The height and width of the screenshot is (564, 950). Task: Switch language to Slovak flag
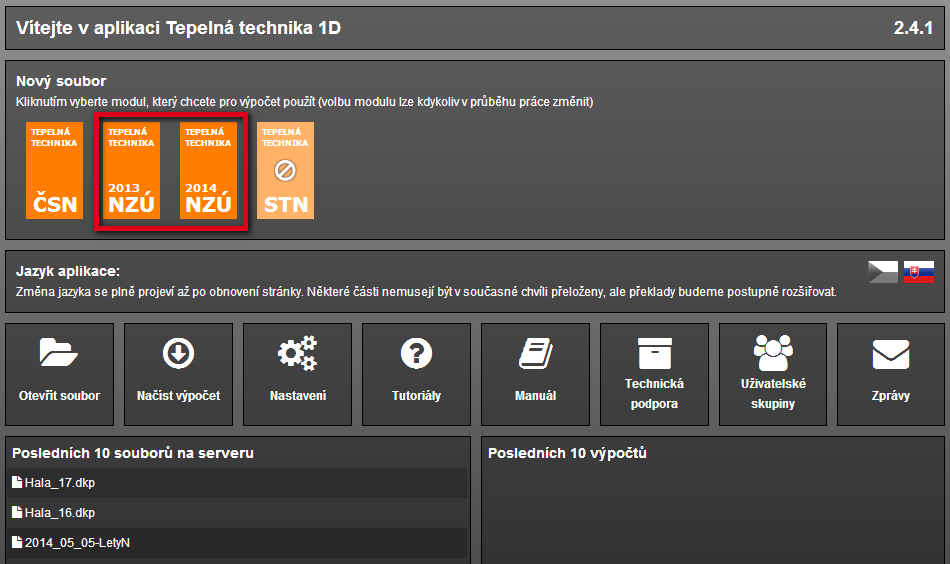click(x=918, y=272)
